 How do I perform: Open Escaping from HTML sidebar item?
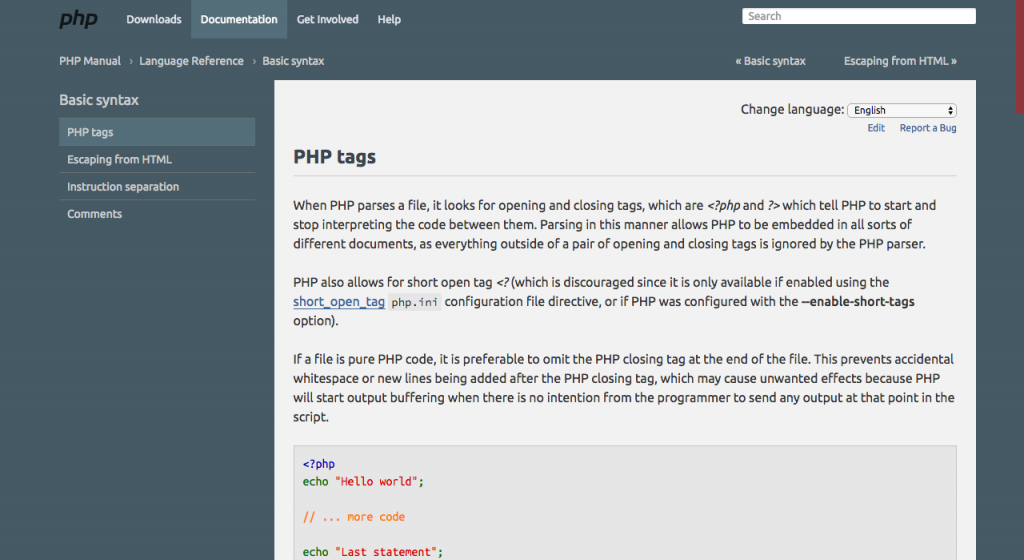pos(157,159)
